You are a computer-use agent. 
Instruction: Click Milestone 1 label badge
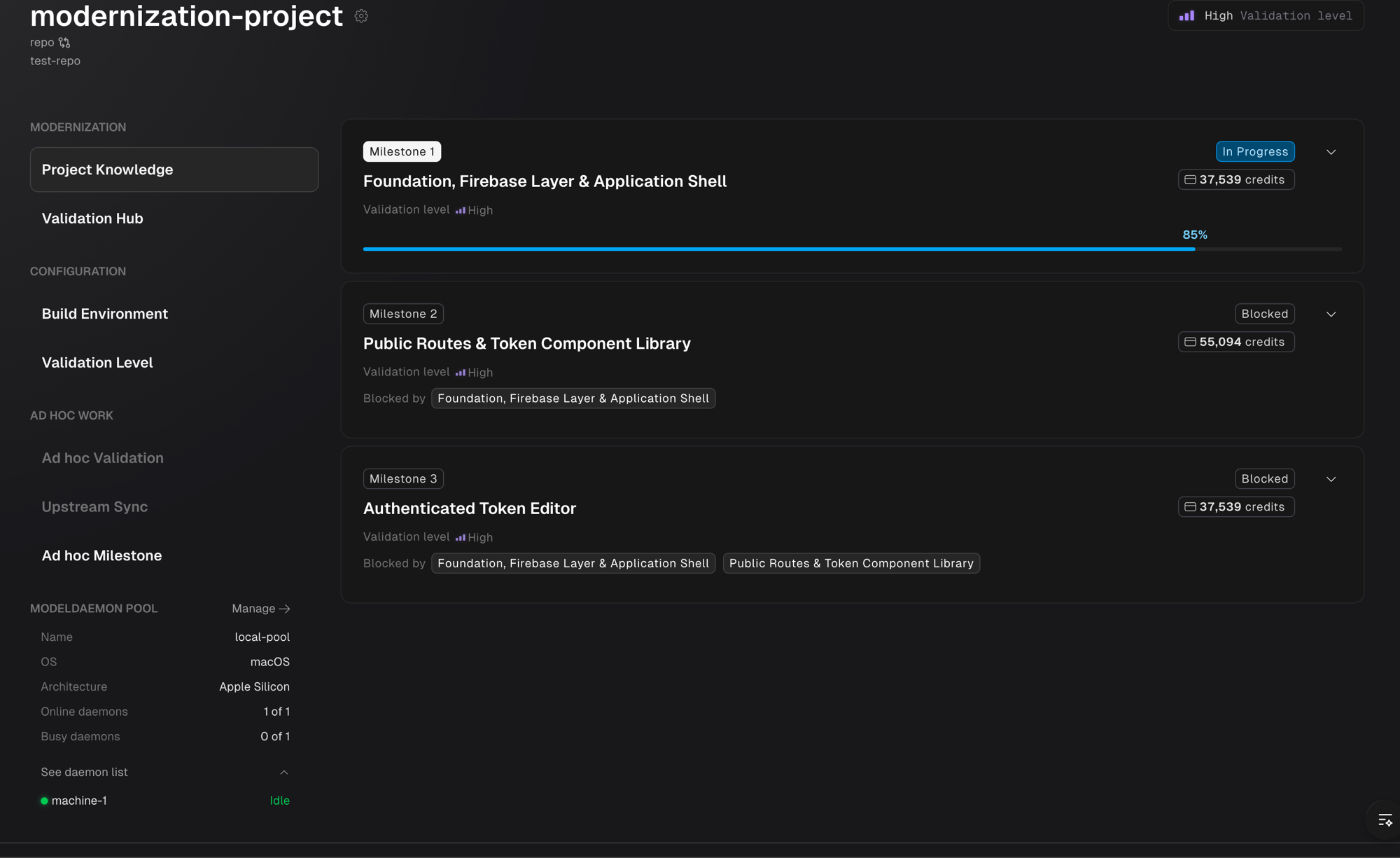pyautogui.click(x=402, y=152)
